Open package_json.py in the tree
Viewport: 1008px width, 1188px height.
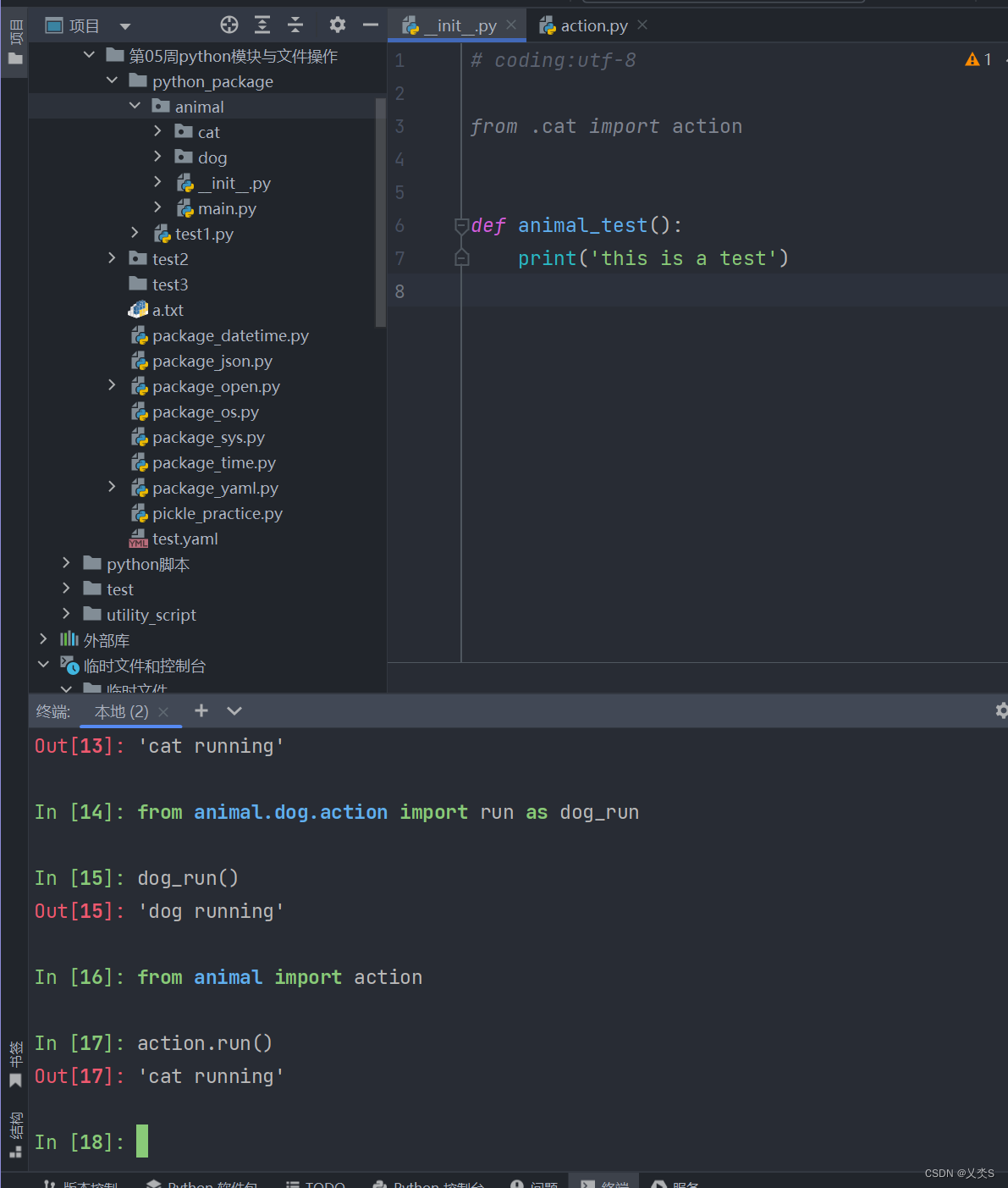pyautogui.click(x=212, y=361)
